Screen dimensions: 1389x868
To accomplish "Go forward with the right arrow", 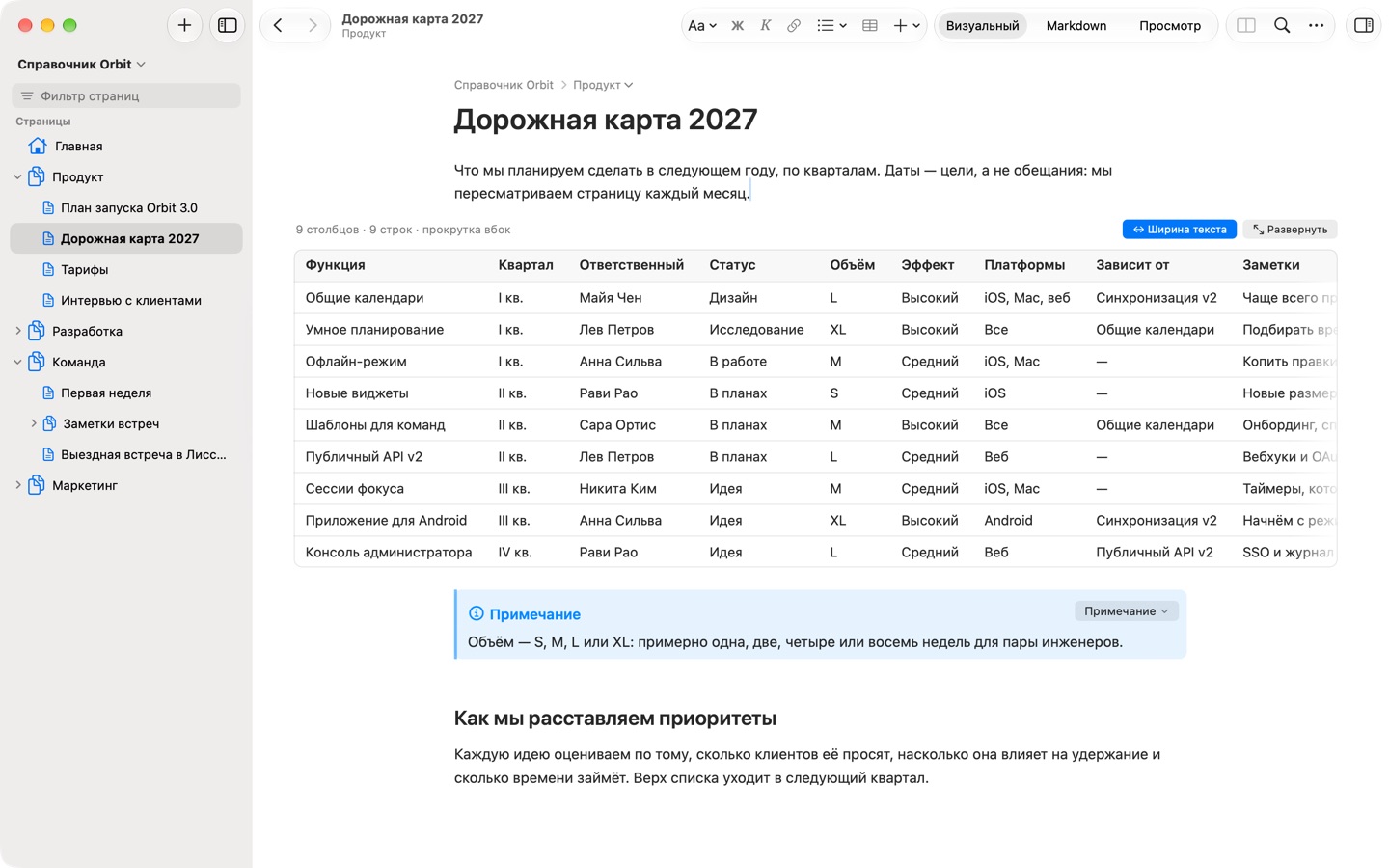I will [313, 26].
